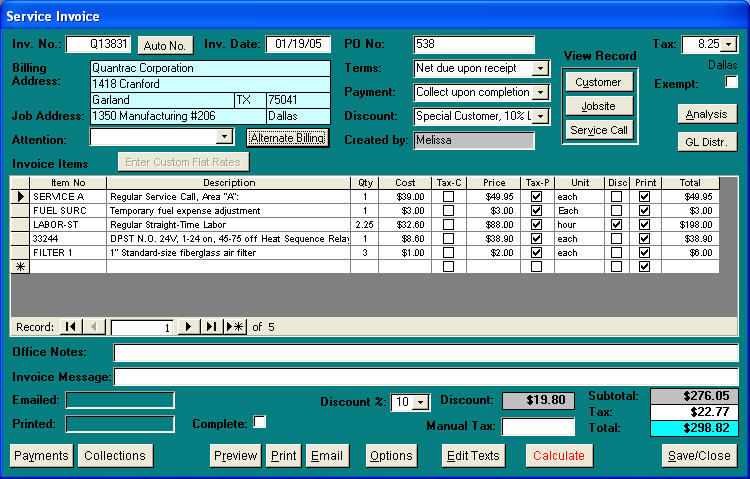Click into the Invoice Message field
The image size is (750, 479).
pos(426,377)
